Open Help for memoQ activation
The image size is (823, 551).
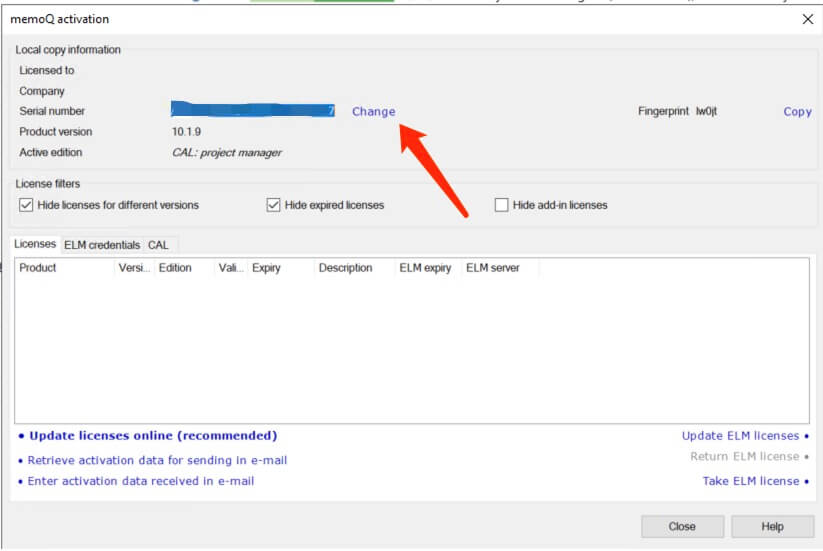pyautogui.click(x=772, y=526)
